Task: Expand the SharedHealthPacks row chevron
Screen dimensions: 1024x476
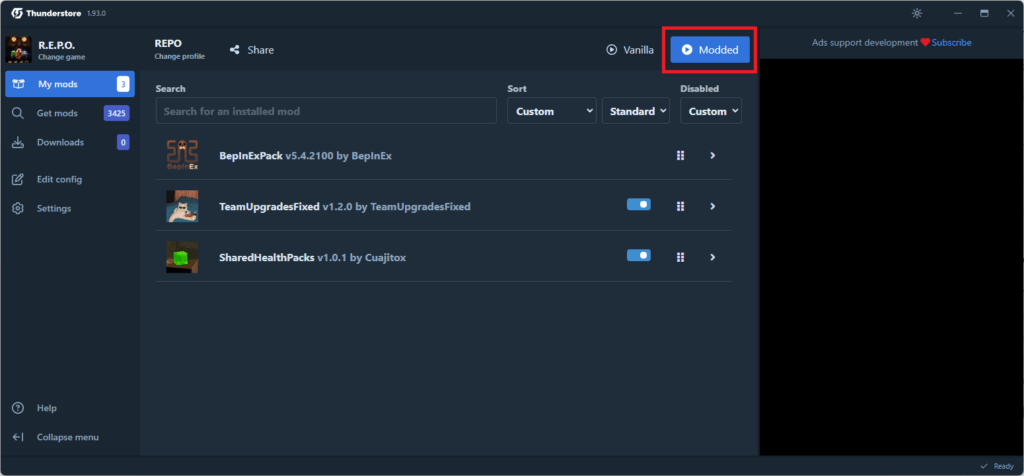Action: tap(712, 257)
